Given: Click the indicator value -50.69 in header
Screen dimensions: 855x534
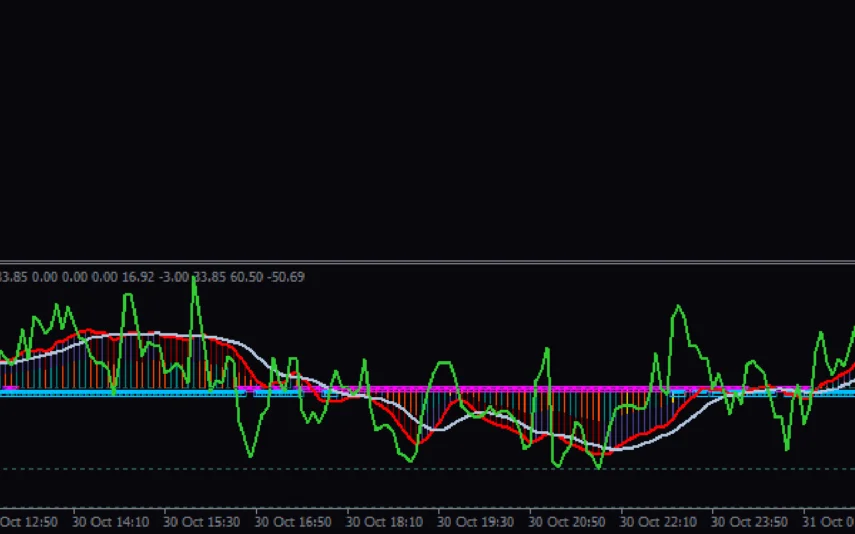Looking at the screenshot, I should [285, 276].
